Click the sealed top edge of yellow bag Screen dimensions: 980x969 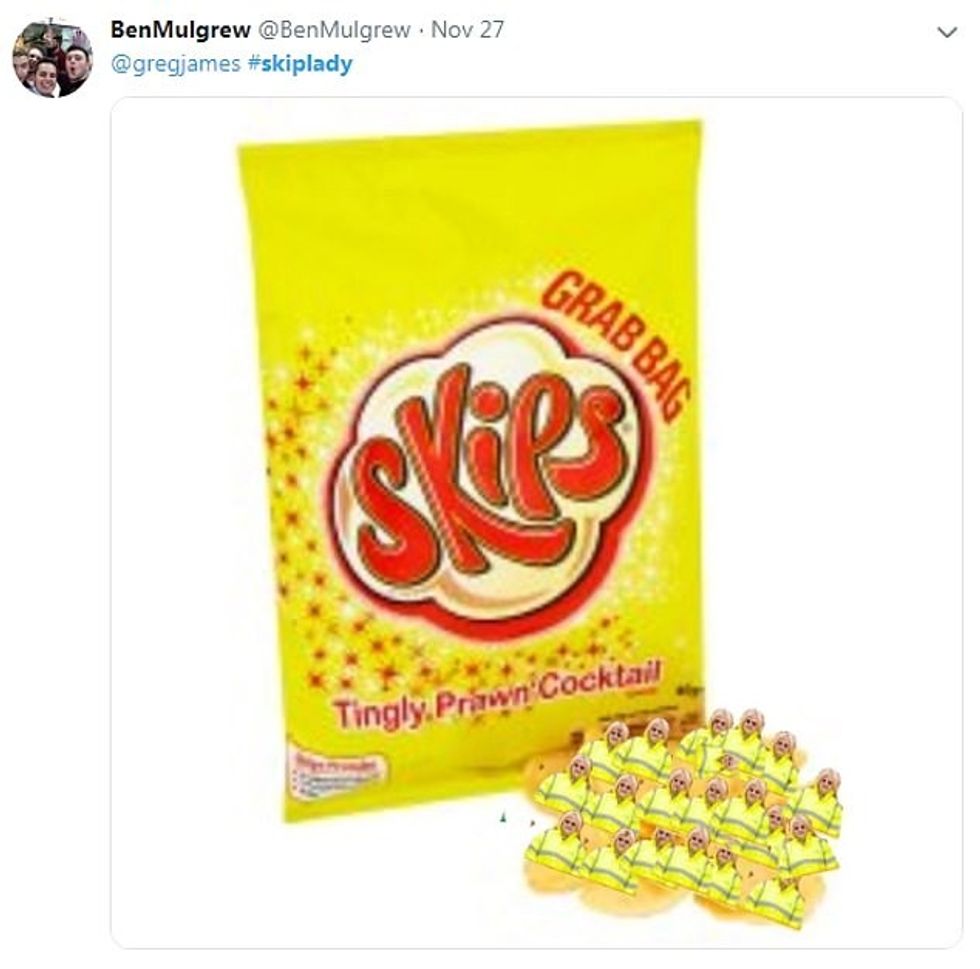pos(470,134)
